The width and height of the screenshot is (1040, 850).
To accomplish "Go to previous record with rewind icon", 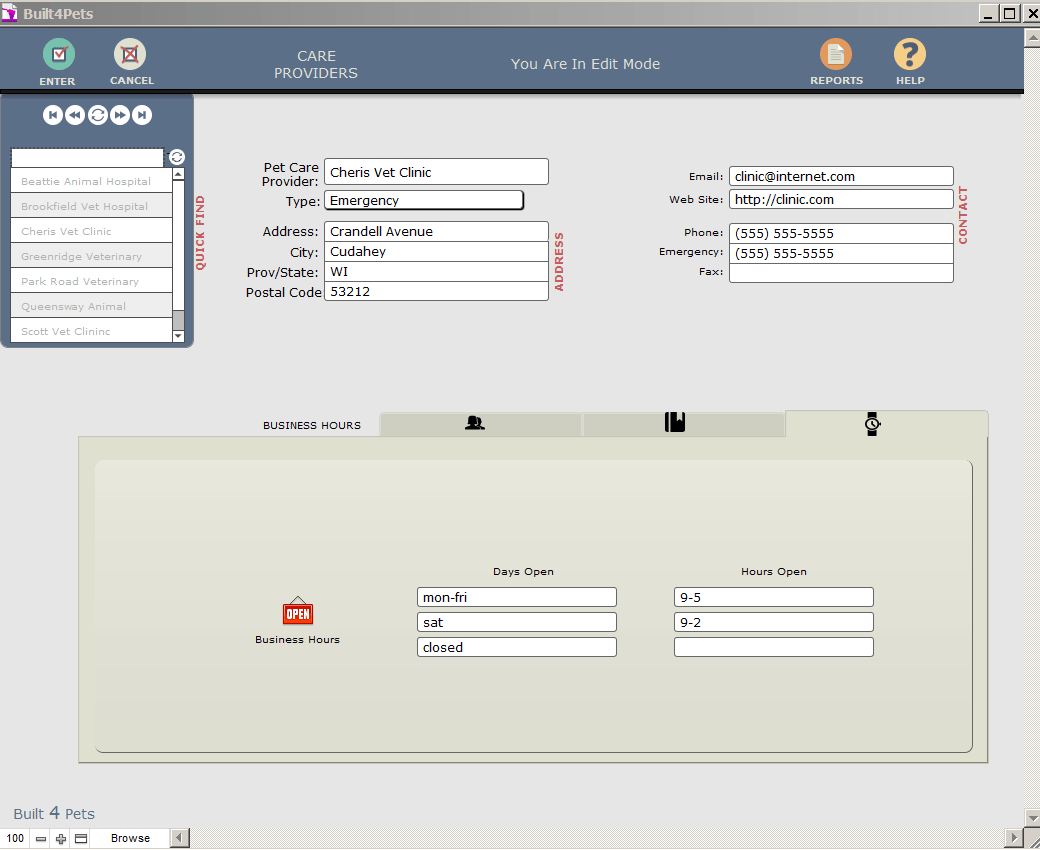I will (x=74, y=115).
